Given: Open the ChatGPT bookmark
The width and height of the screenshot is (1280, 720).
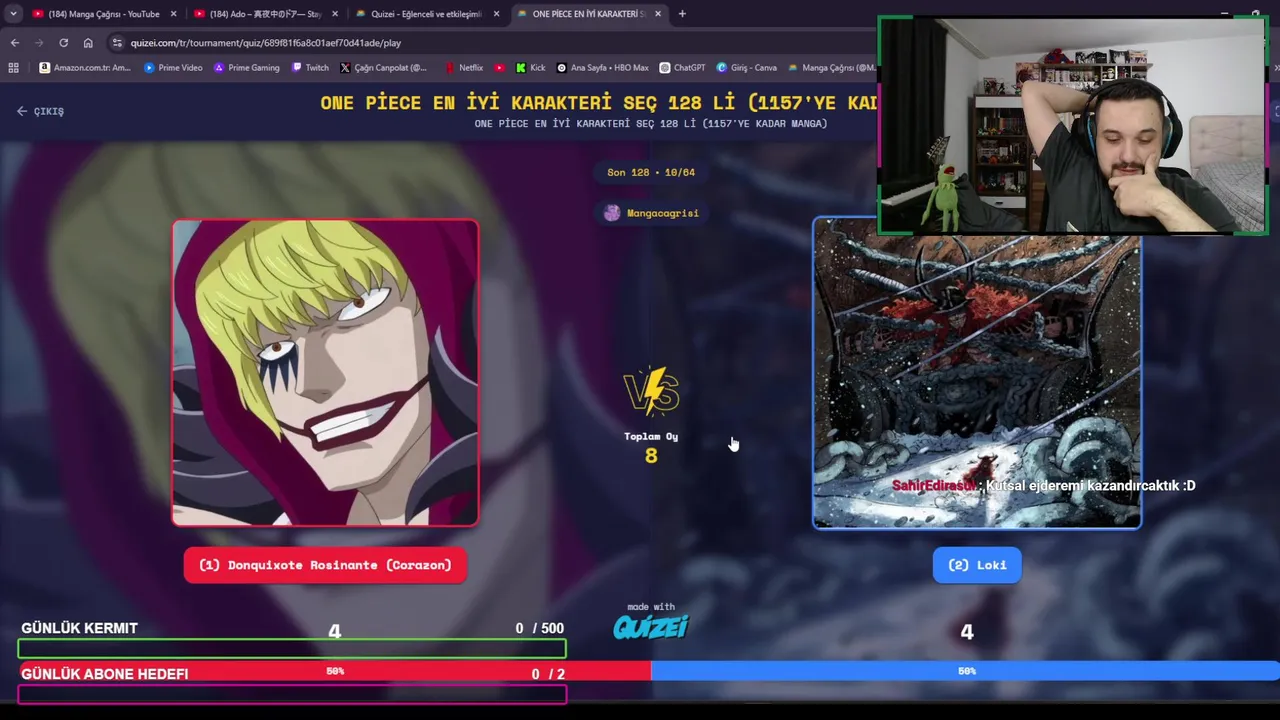Looking at the screenshot, I should pyautogui.click(x=682, y=68).
